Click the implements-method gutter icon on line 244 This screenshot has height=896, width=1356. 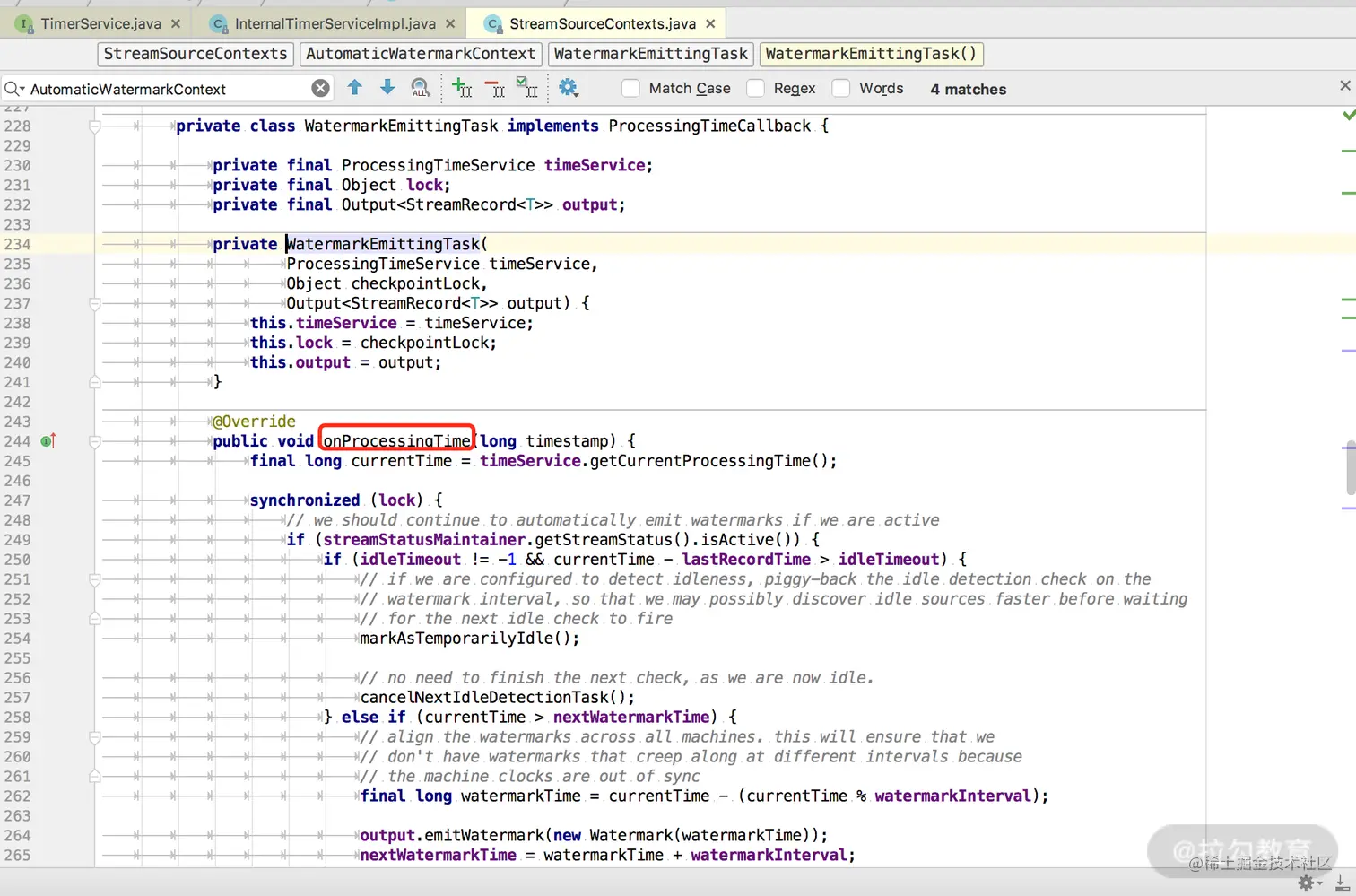48,440
